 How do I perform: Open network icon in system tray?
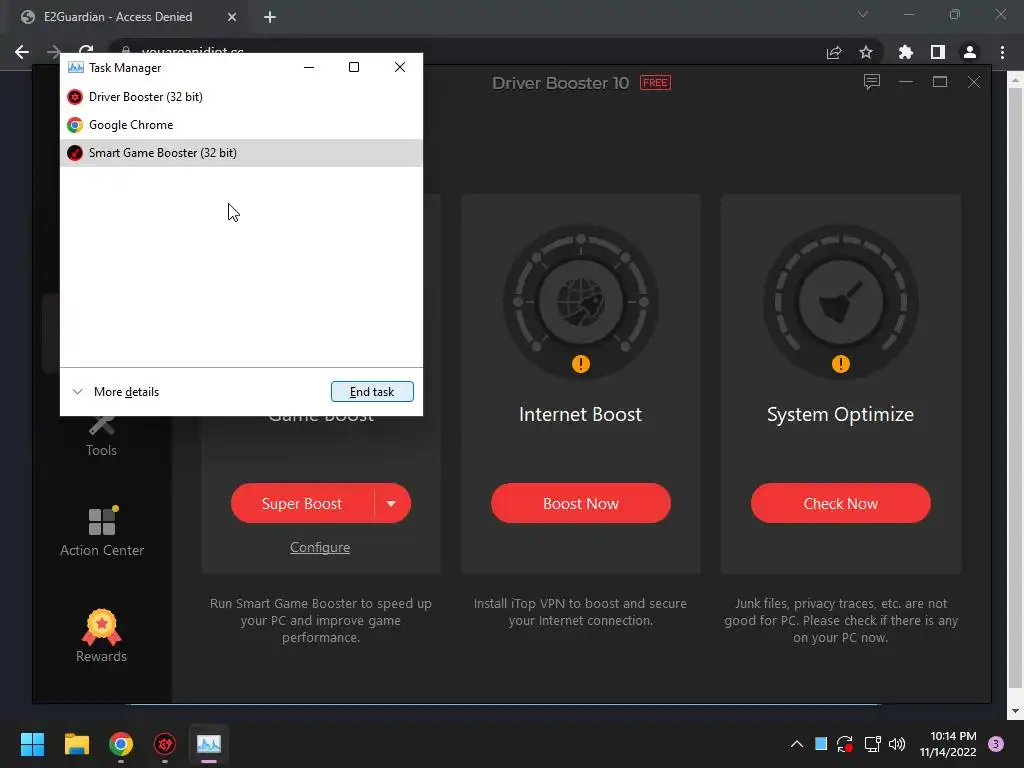[x=872, y=744]
